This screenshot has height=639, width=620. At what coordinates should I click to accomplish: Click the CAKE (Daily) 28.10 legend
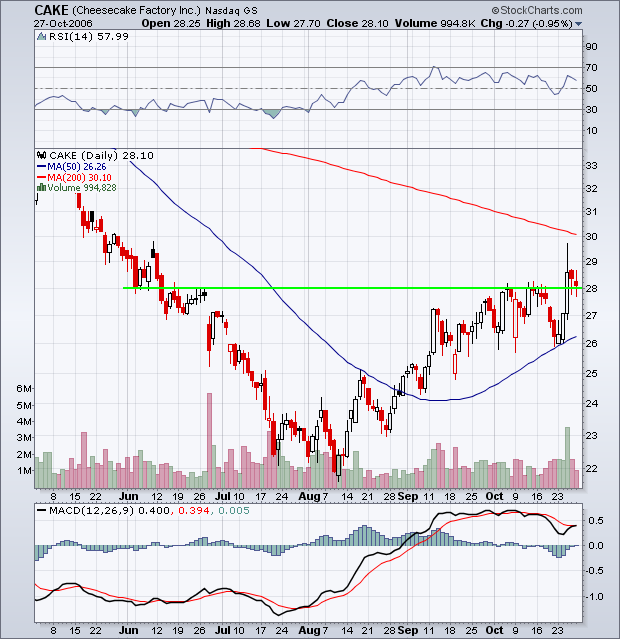(101, 155)
